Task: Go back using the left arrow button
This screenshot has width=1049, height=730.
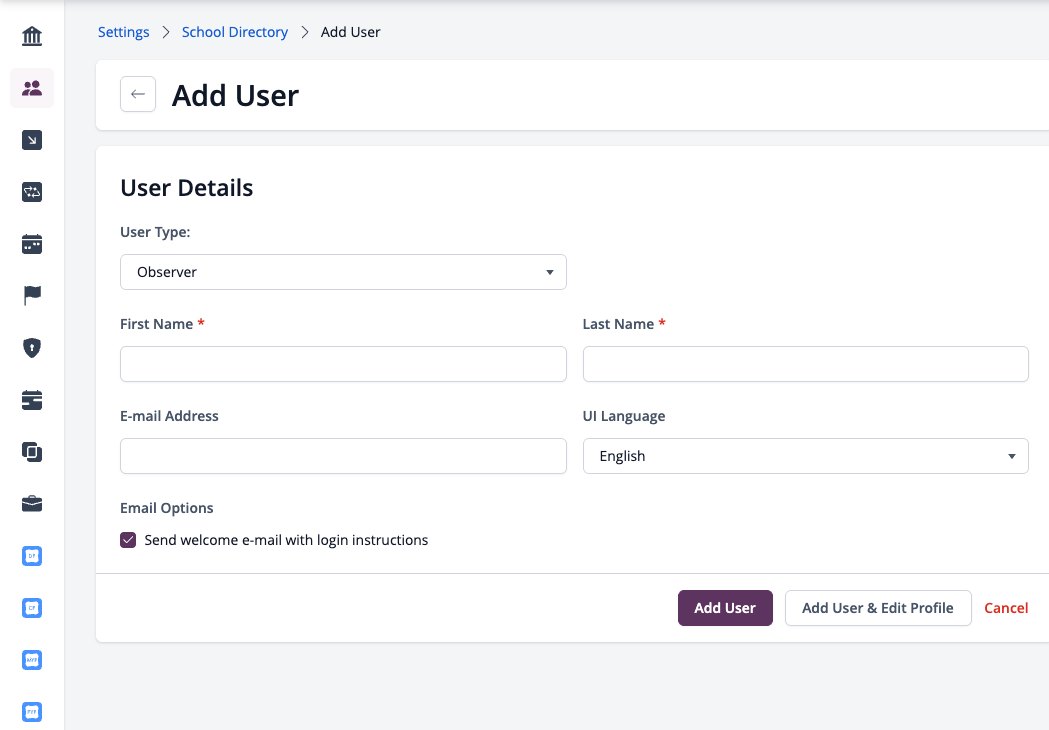Action: tap(138, 94)
